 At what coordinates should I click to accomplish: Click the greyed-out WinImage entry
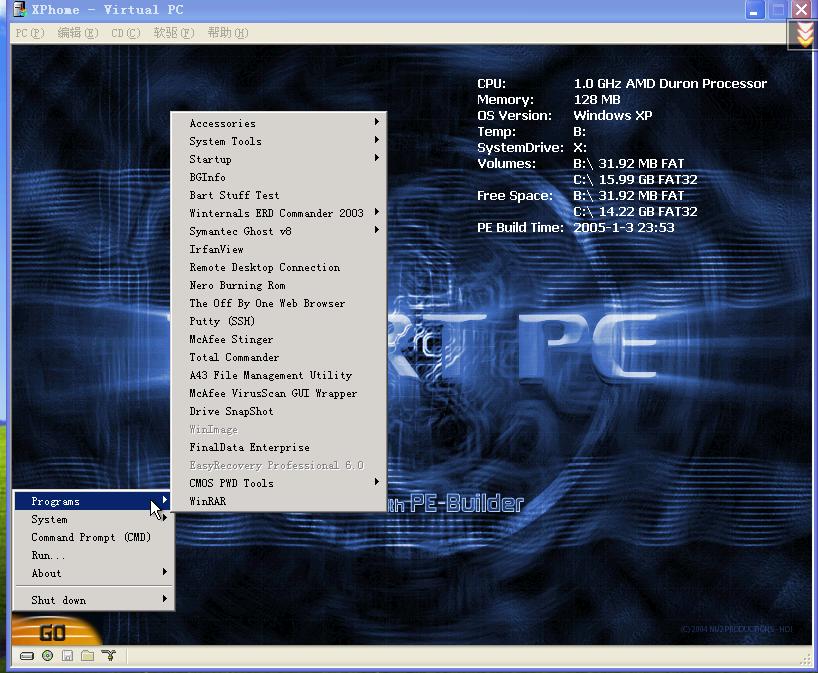point(279,429)
